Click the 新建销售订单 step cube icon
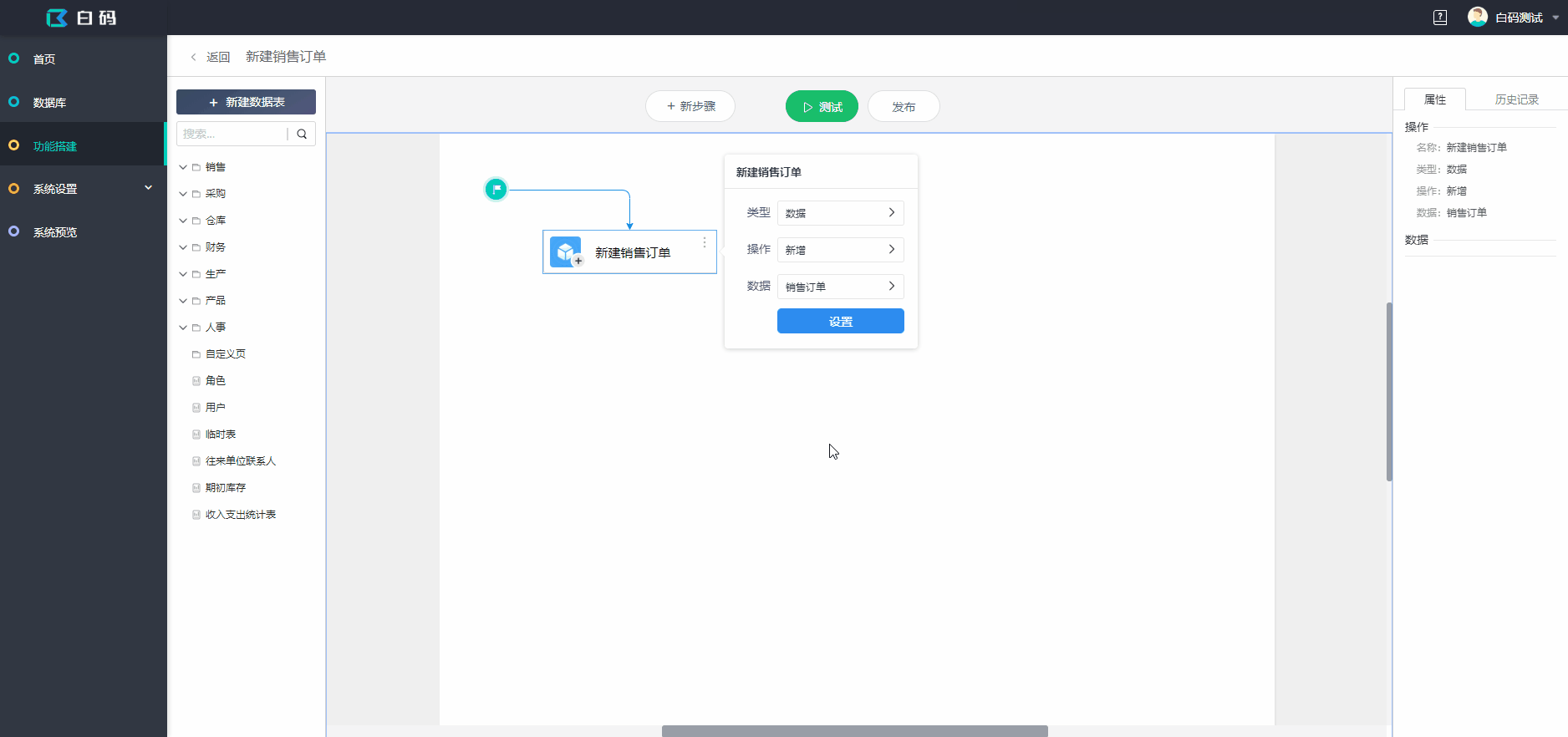This screenshot has width=1568, height=737. point(566,252)
